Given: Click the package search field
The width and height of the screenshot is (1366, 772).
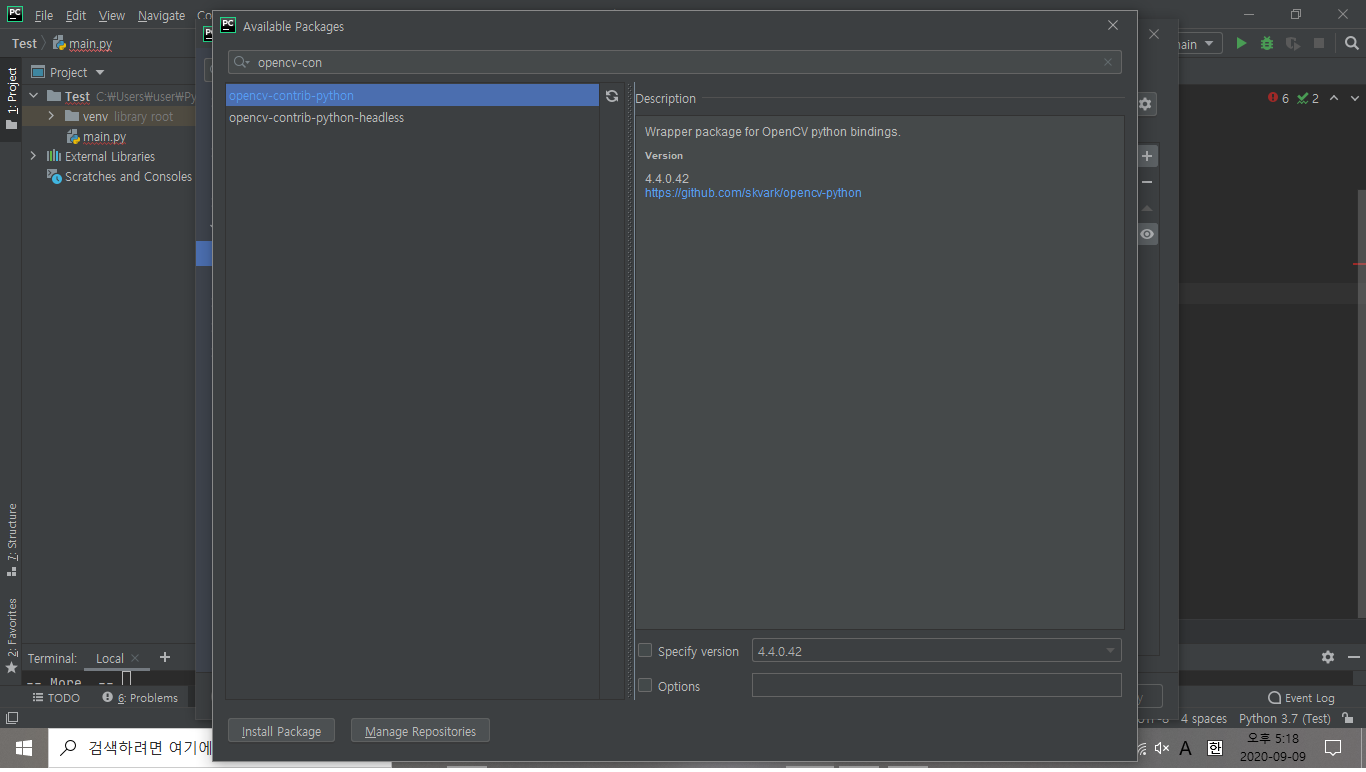Looking at the screenshot, I should (x=675, y=62).
